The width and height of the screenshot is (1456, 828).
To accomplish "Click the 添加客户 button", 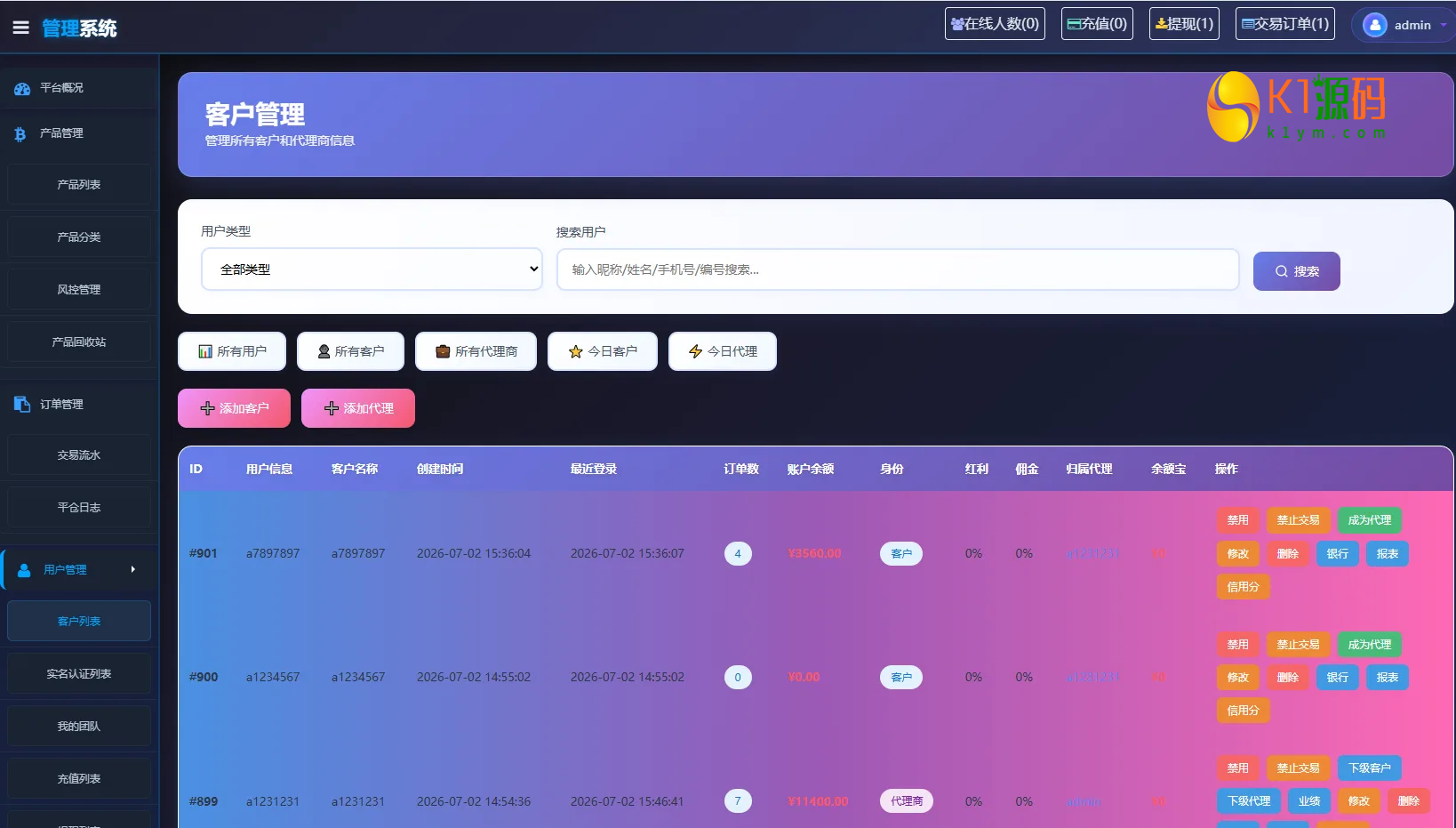I will [x=234, y=408].
